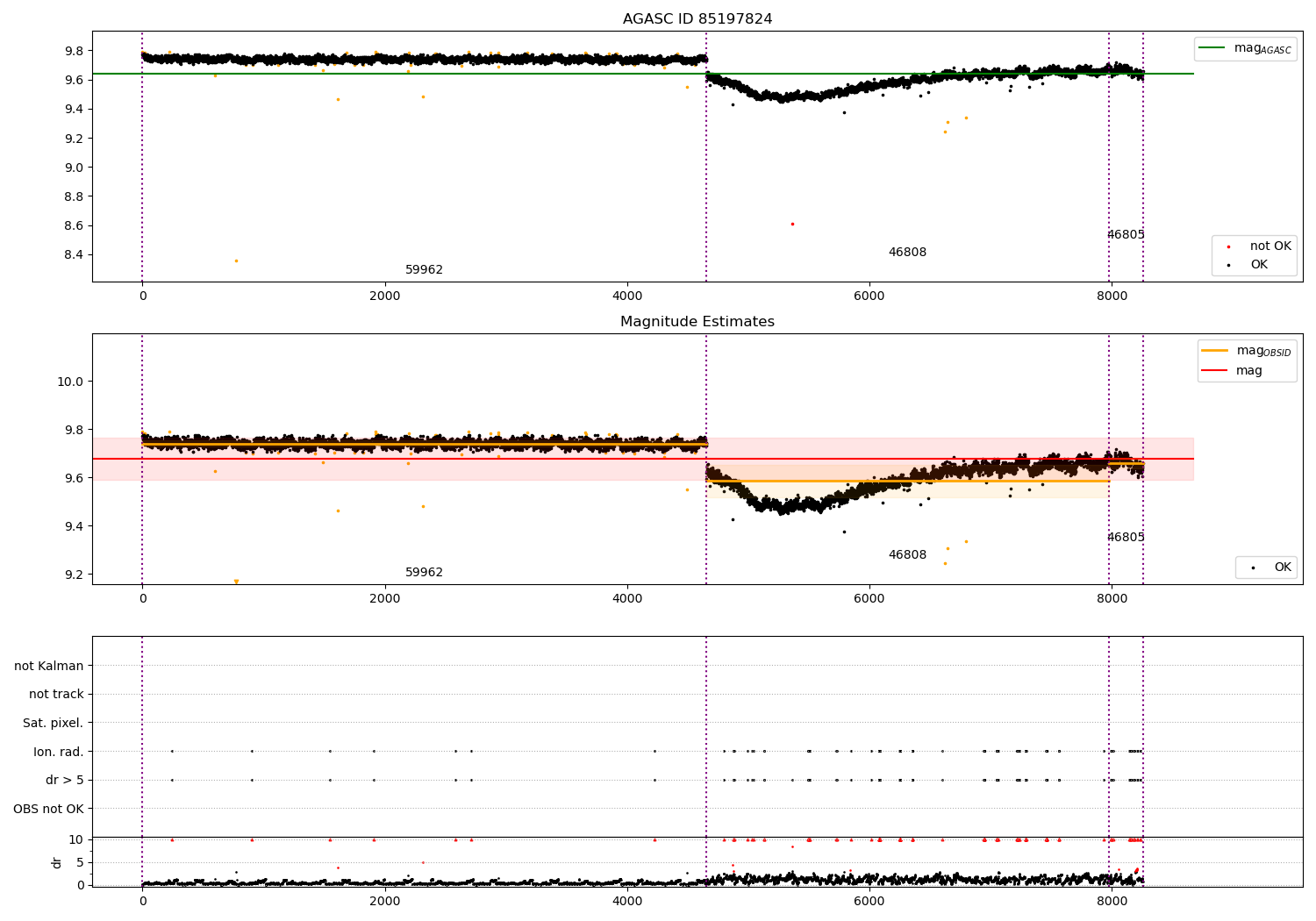
Task: Click the 9.0 y-axis tick in top plot
Action: coord(73,168)
